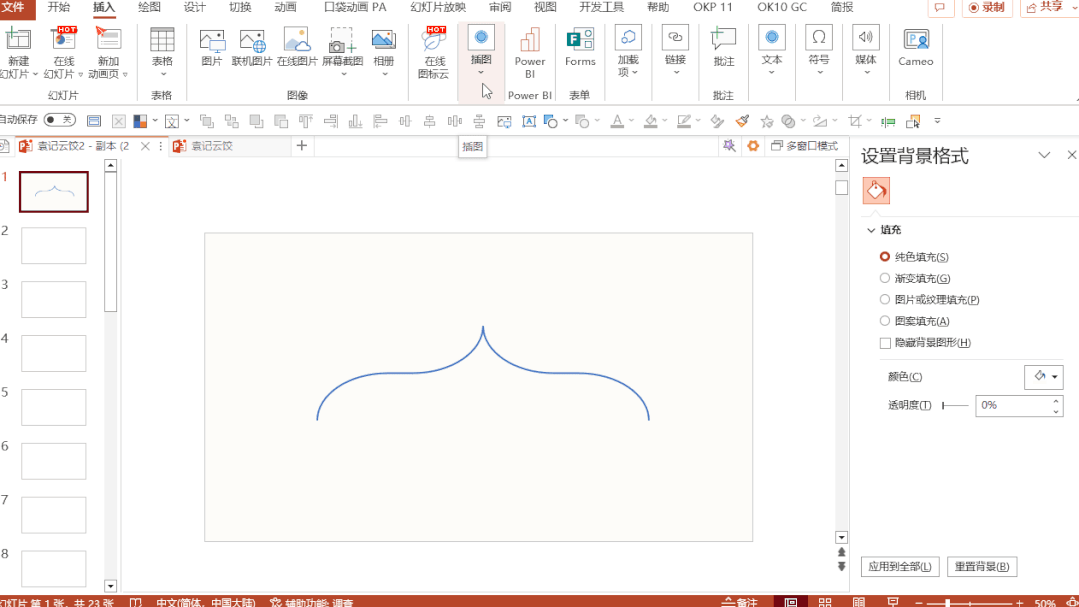Expand the 符号 dropdown arrow
1079x607 pixels.
820,72
